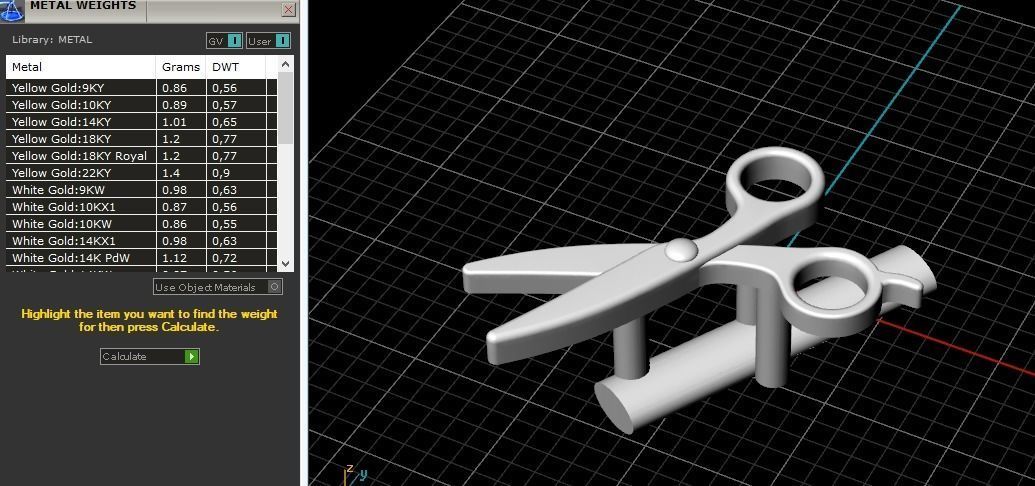Close the Metal Weights panel

click(x=288, y=9)
